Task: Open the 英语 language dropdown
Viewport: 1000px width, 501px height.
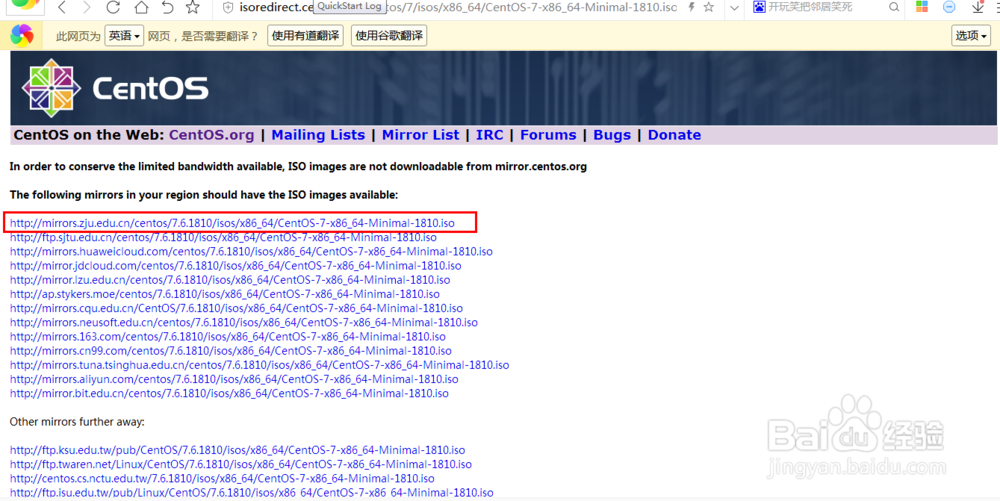Action: pyautogui.click(x=124, y=36)
